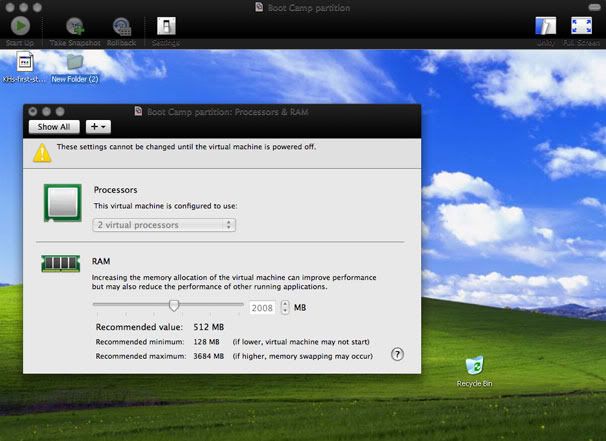Take a snapshot of the VM
This screenshot has width=606, height=441.
click(75, 26)
